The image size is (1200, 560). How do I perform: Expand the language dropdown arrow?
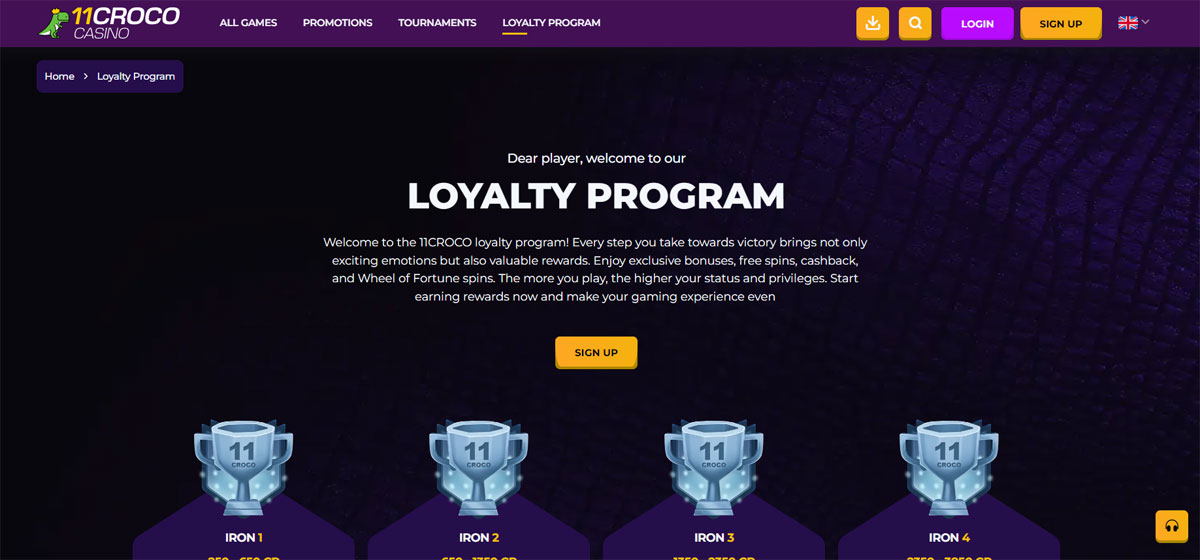(1146, 22)
